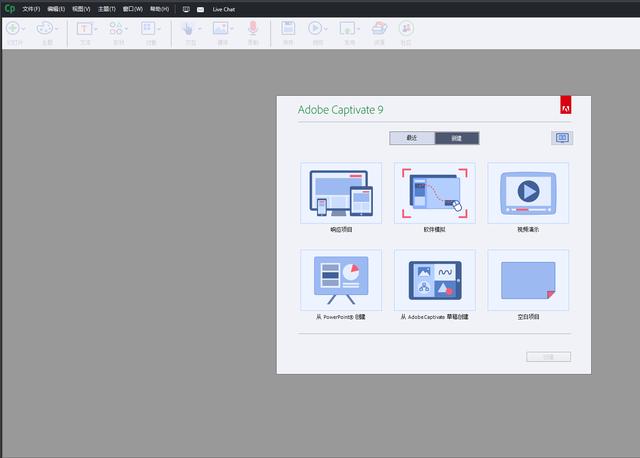Open the 窗口(W) menu

(133, 9)
